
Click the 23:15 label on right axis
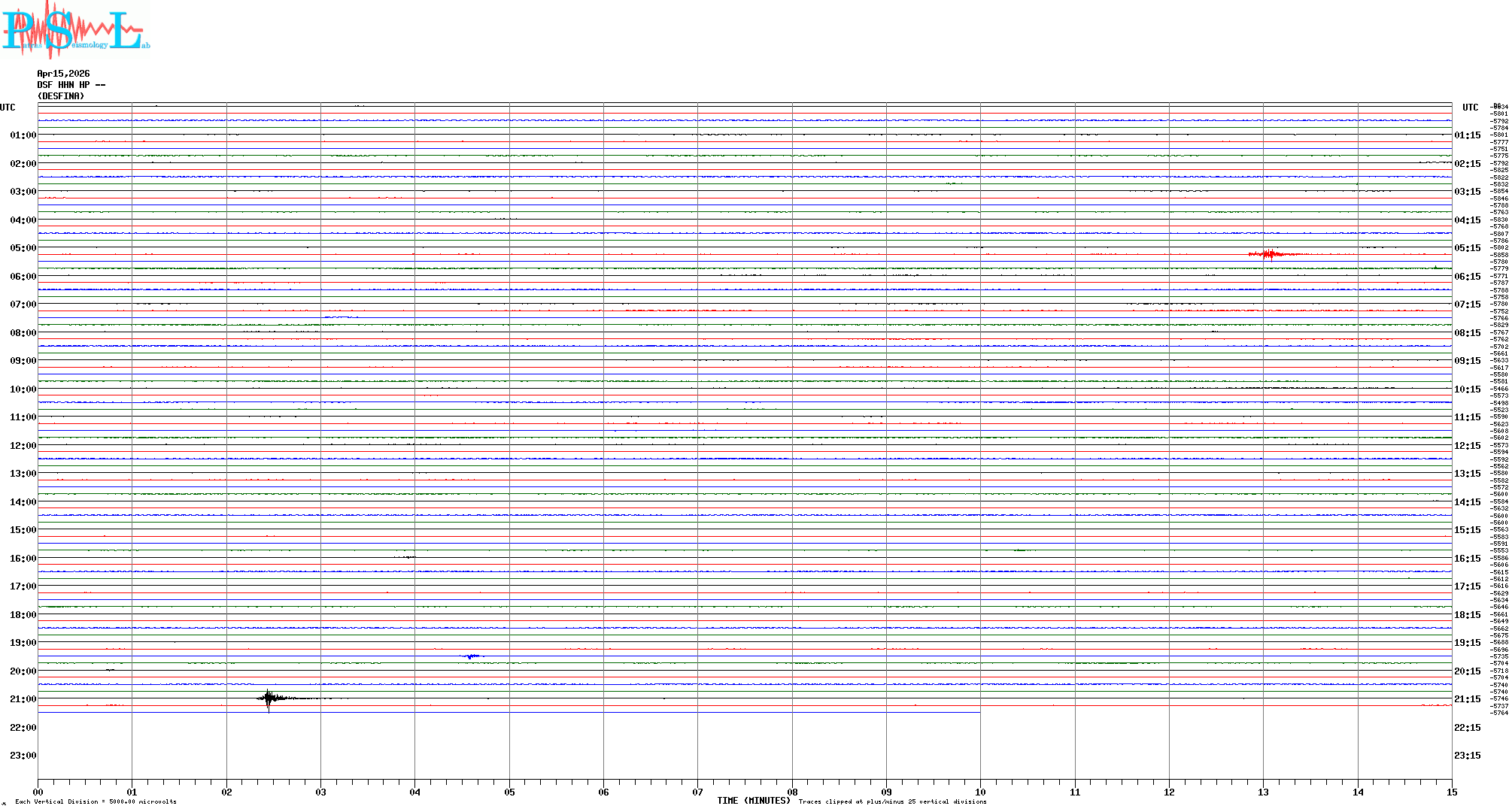pos(1467,756)
